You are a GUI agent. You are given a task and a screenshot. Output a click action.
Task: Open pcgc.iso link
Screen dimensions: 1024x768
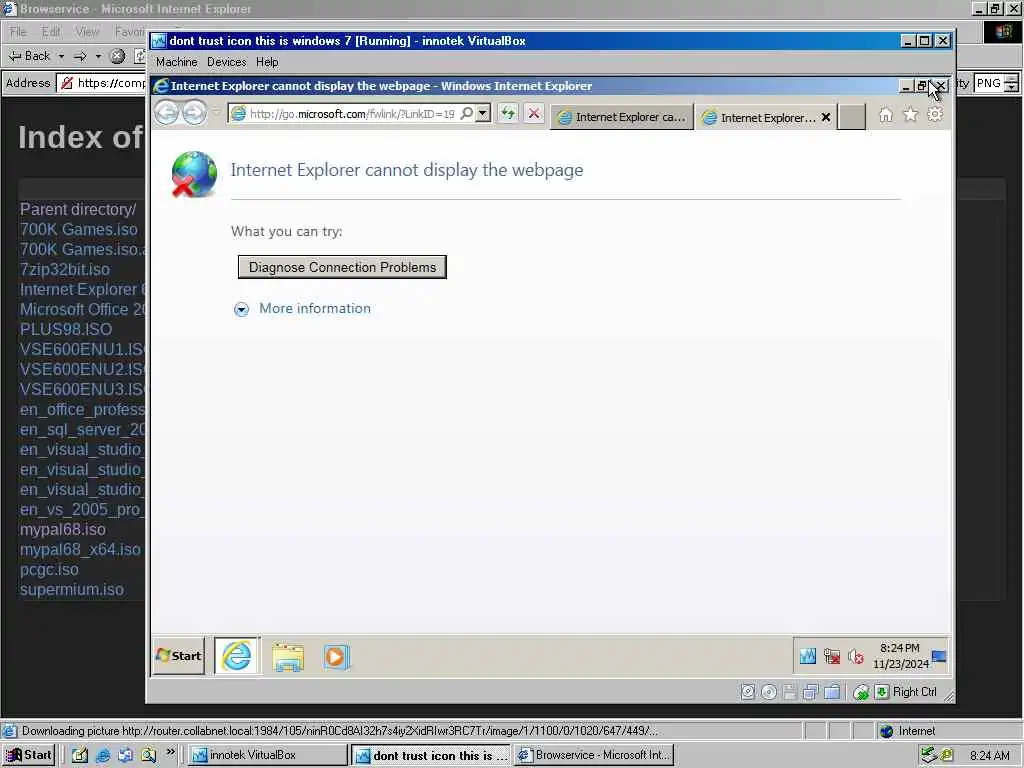click(x=49, y=569)
